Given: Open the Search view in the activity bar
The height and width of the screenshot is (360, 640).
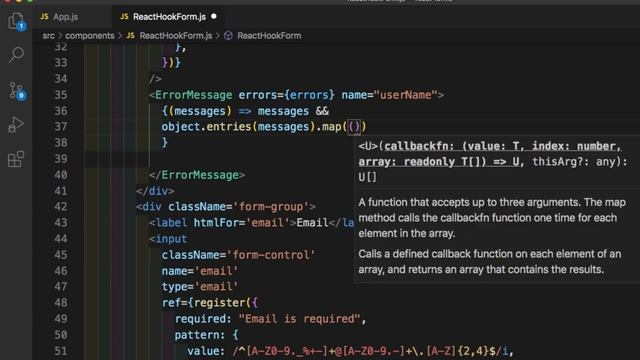Looking at the screenshot, I should click(16, 54).
